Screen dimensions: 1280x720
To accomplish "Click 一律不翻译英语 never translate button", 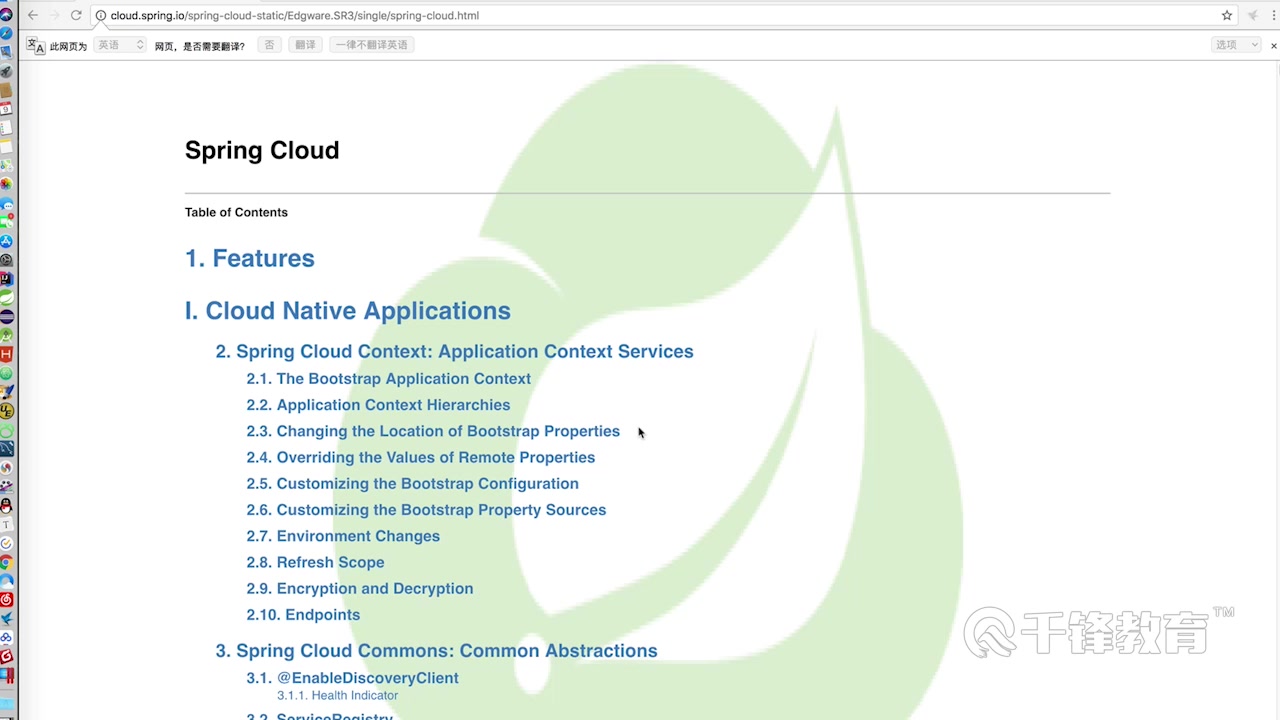I will tap(371, 45).
